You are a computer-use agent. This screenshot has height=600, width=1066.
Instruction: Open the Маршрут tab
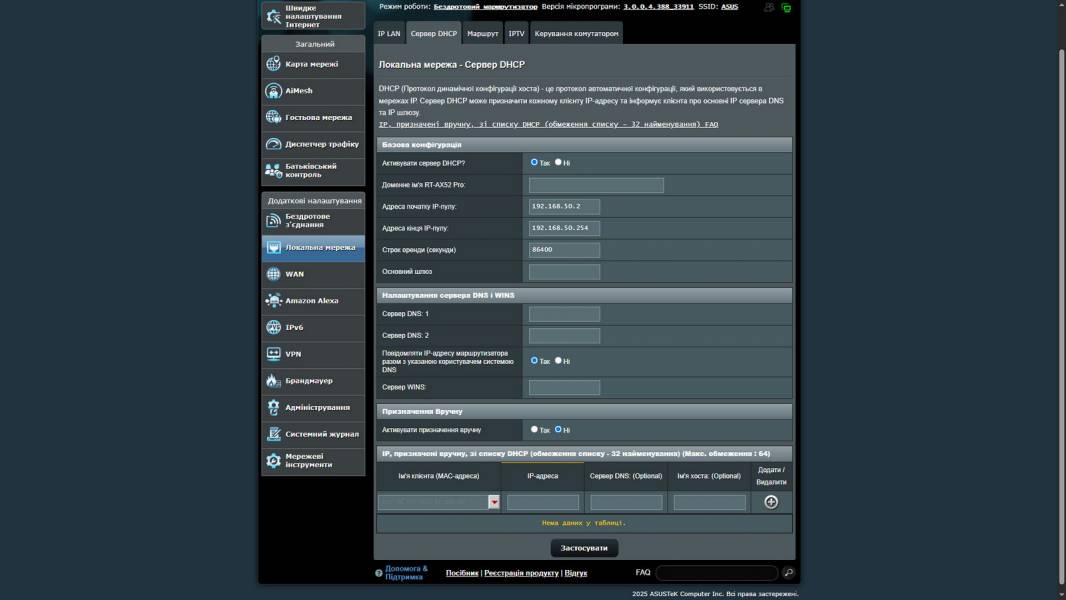[x=482, y=33]
